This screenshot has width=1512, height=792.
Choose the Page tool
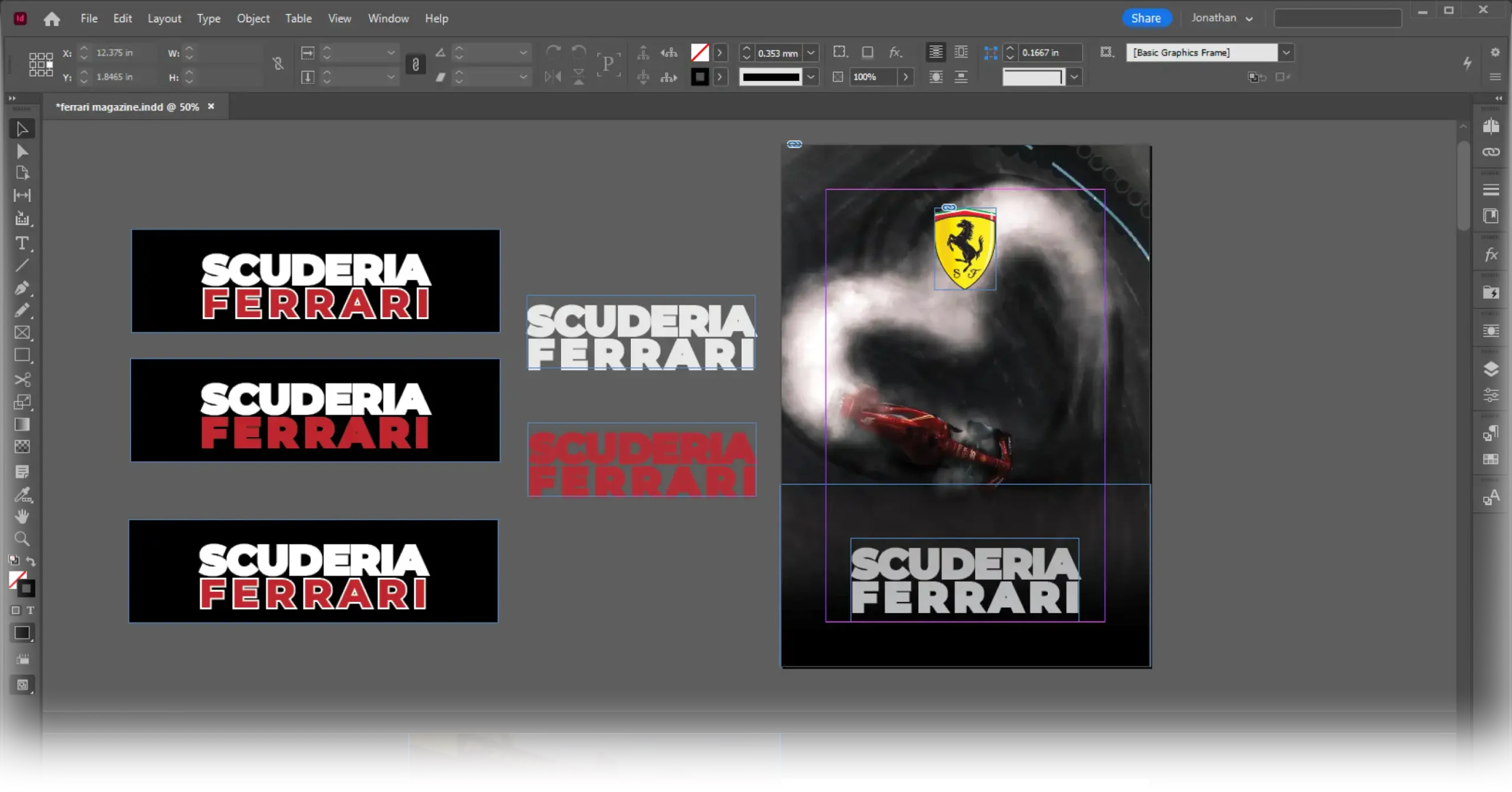tap(22, 173)
